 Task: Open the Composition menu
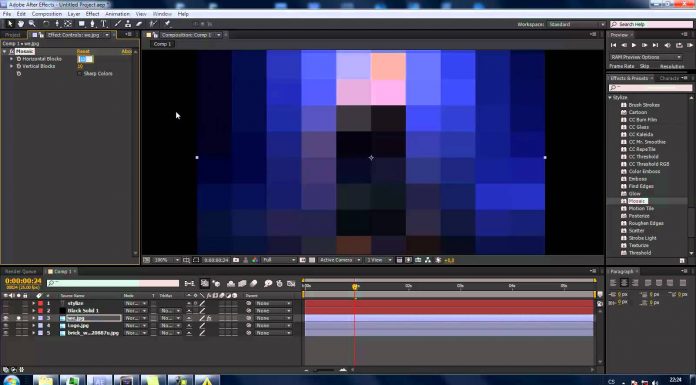pos(47,14)
